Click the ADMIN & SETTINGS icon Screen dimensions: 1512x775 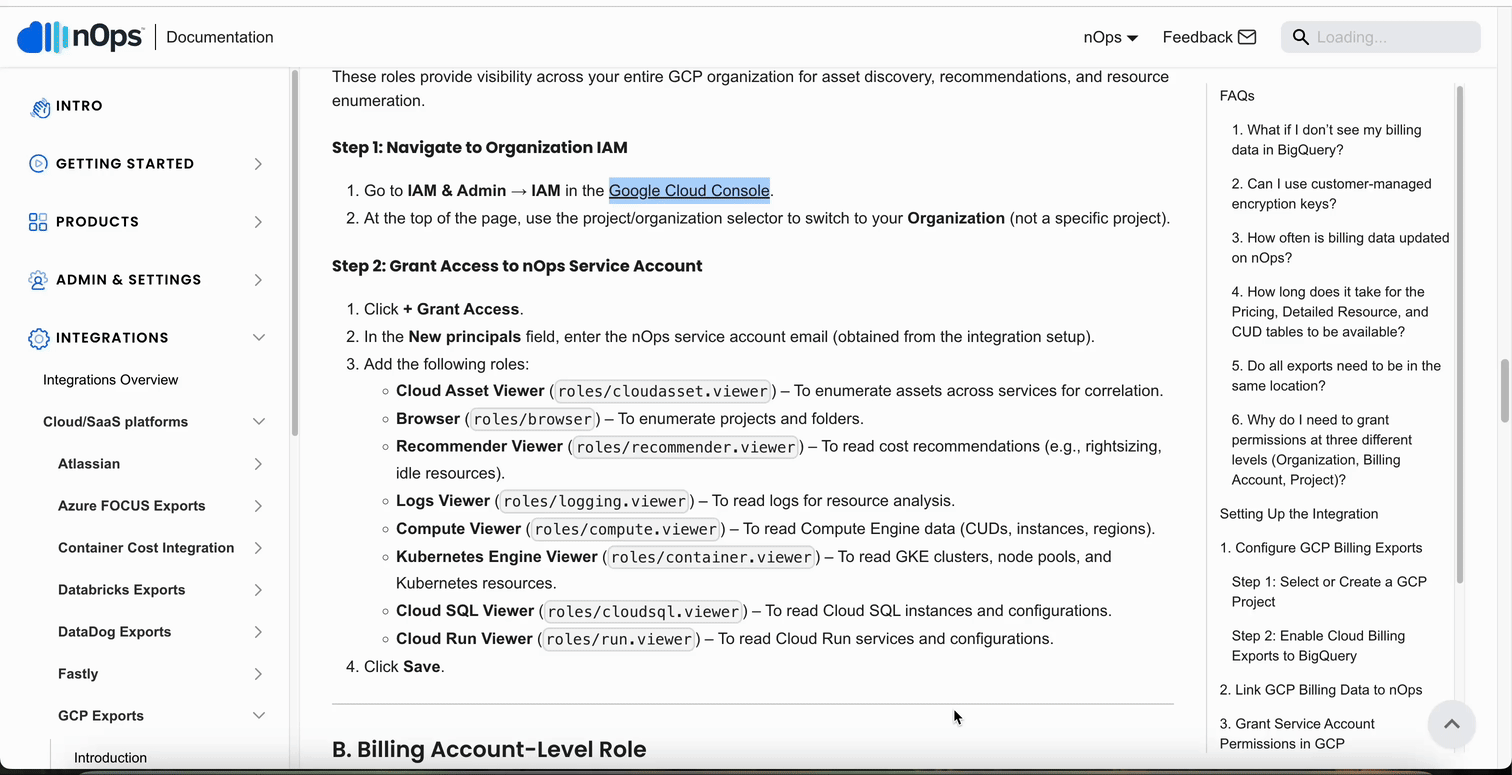click(x=38, y=279)
